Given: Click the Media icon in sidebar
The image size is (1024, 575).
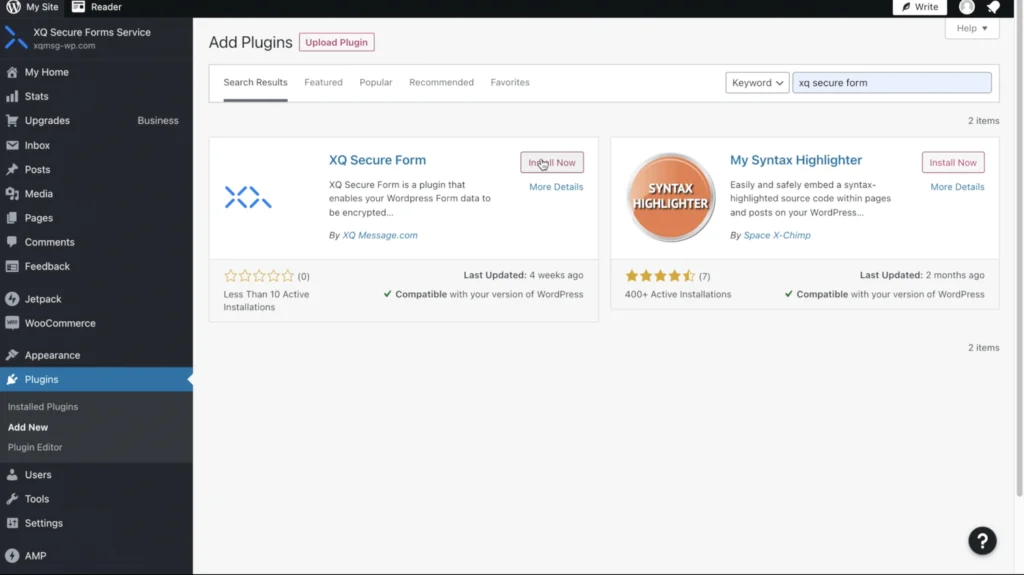Looking at the screenshot, I should [12, 193].
